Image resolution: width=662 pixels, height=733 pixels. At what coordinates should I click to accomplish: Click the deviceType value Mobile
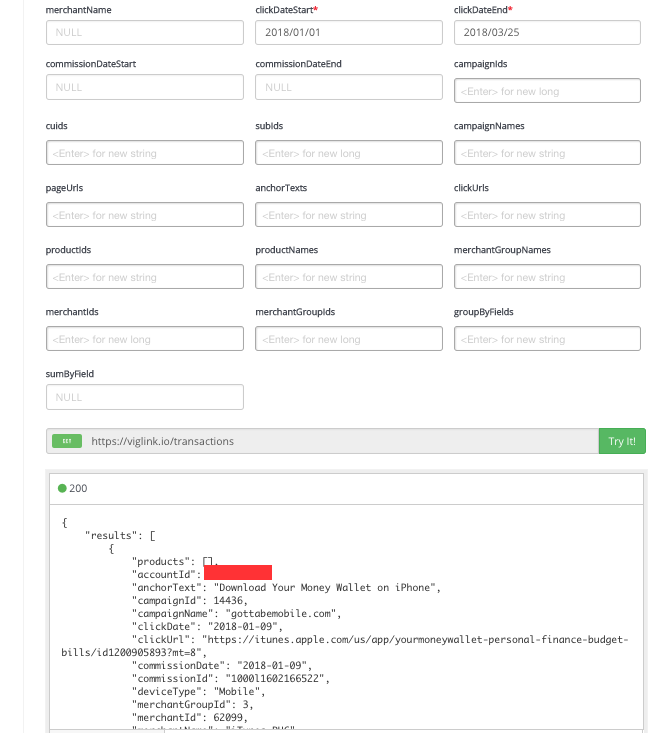[x=237, y=691]
